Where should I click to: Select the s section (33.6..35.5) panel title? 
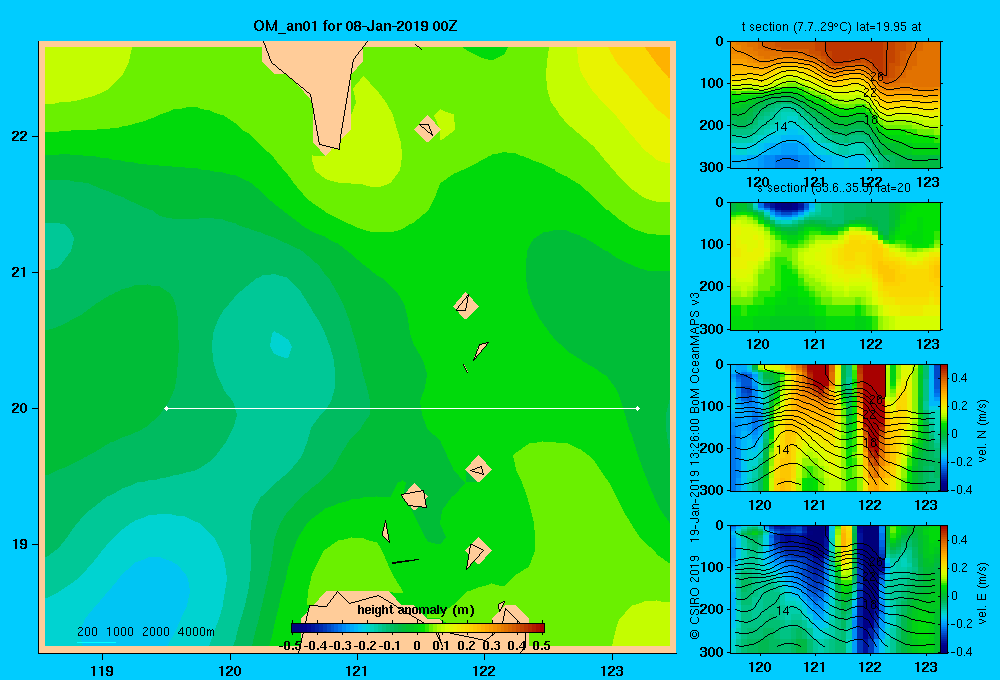834,188
